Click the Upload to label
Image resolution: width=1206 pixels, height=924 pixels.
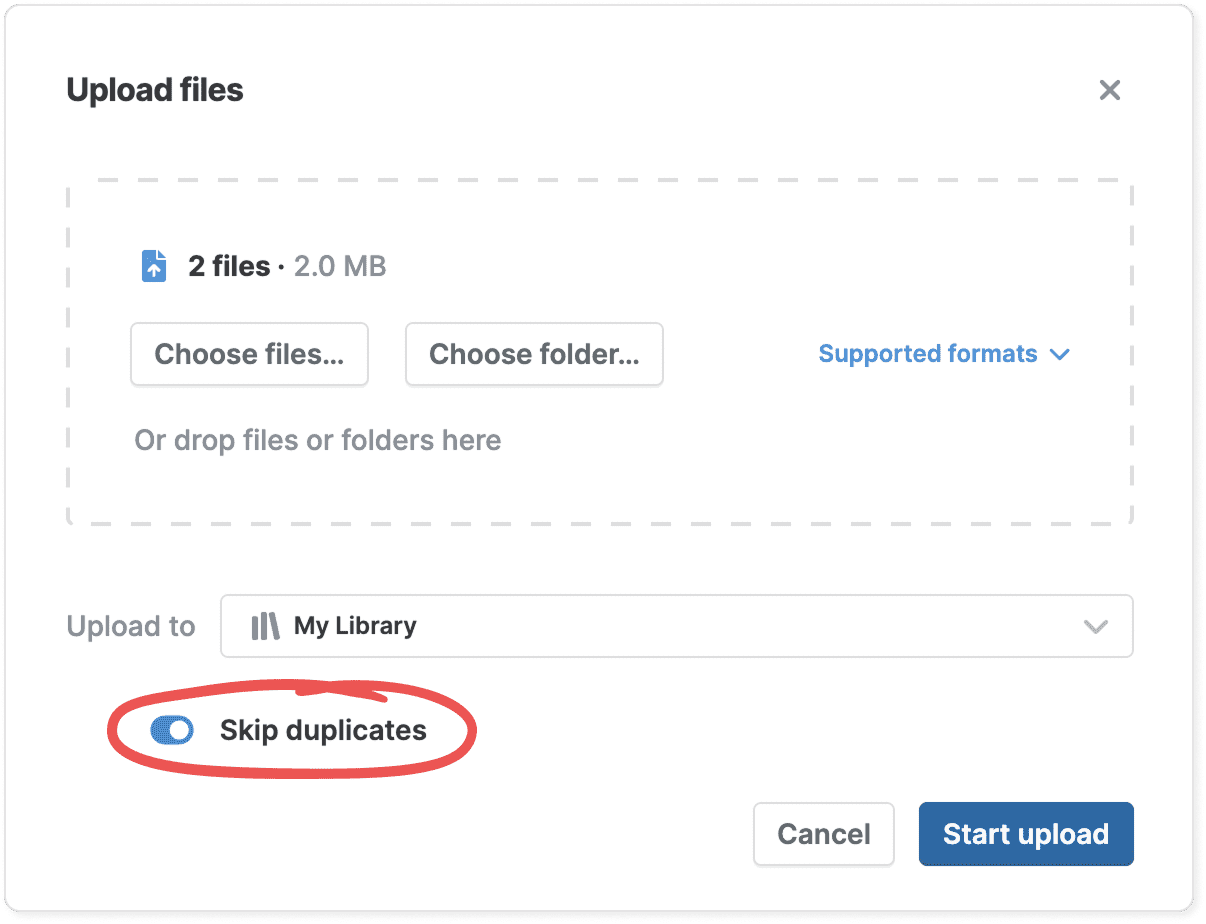pyautogui.click(x=131, y=627)
